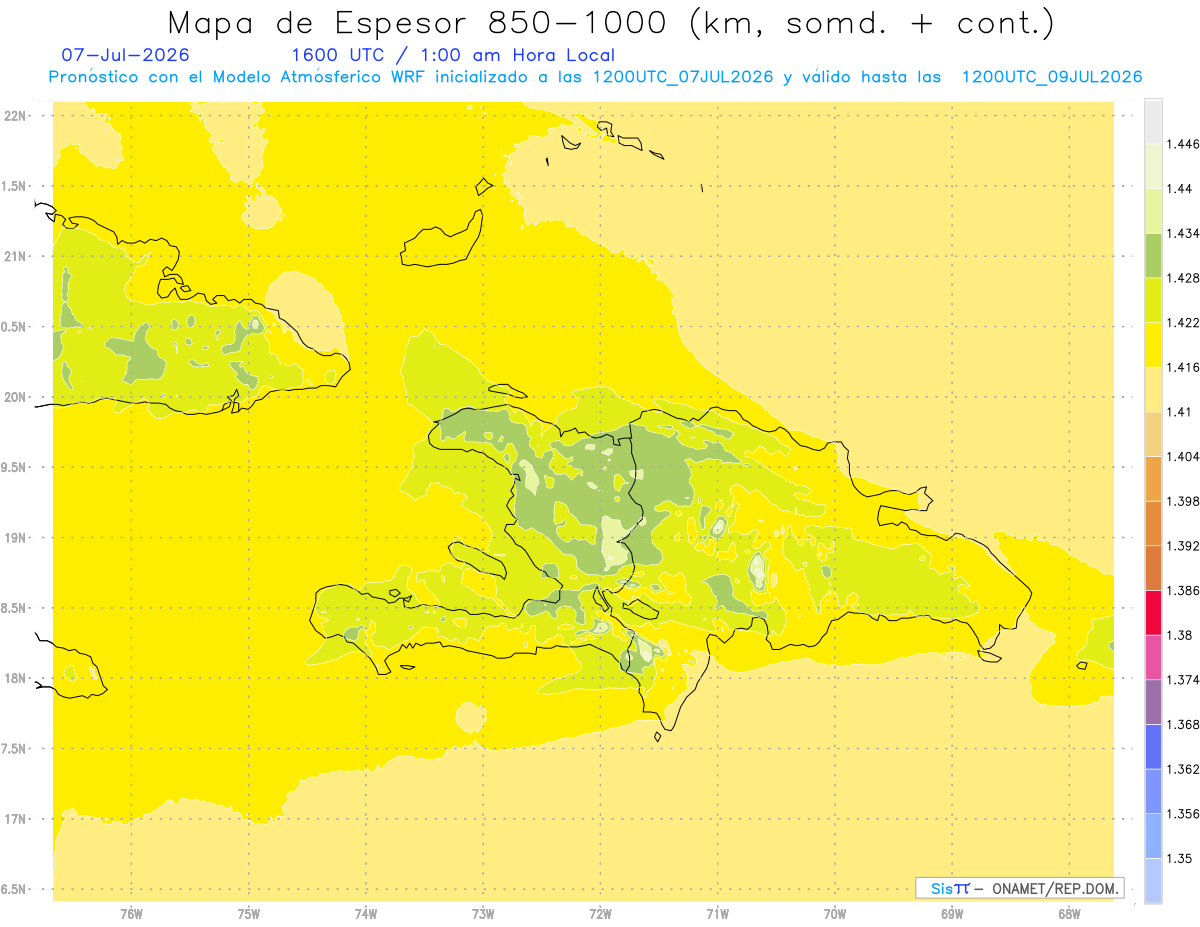Viewport: 1200px width, 927px height.
Task: Click the colorbar label '1.398'
Action: pos(1183,501)
